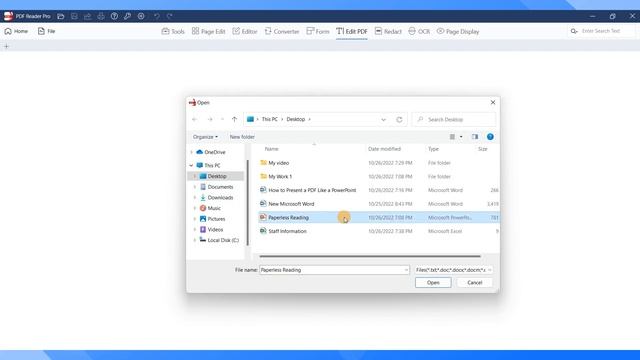Toggle the preview pane icon

click(x=475, y=137)
